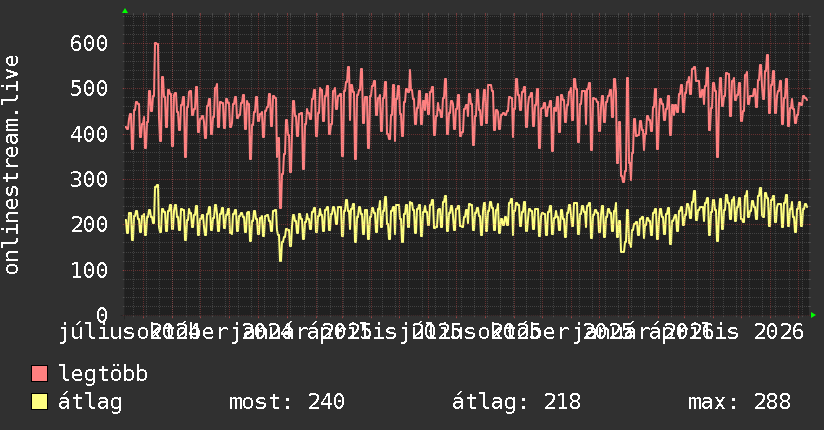The width and height of the screenshot is (824, 430).
Task: Click the red line's 600 peak
Action: pyautogui.click(x=156, y=44)
